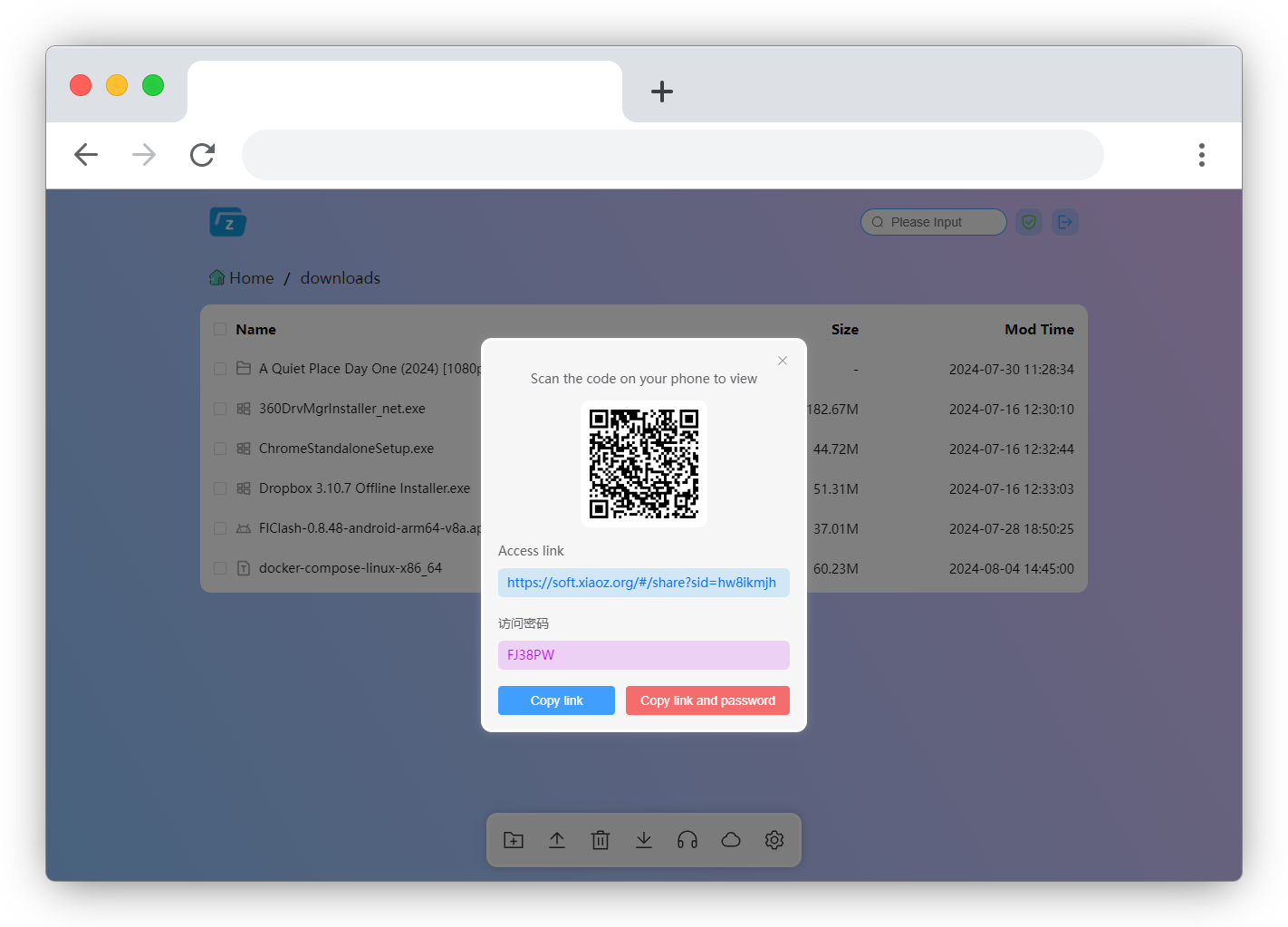This screenshot has height=927, width=1288.
Task: Check the docker-compose-linux-x86_64 checkbox
Action: pos(220,568)
